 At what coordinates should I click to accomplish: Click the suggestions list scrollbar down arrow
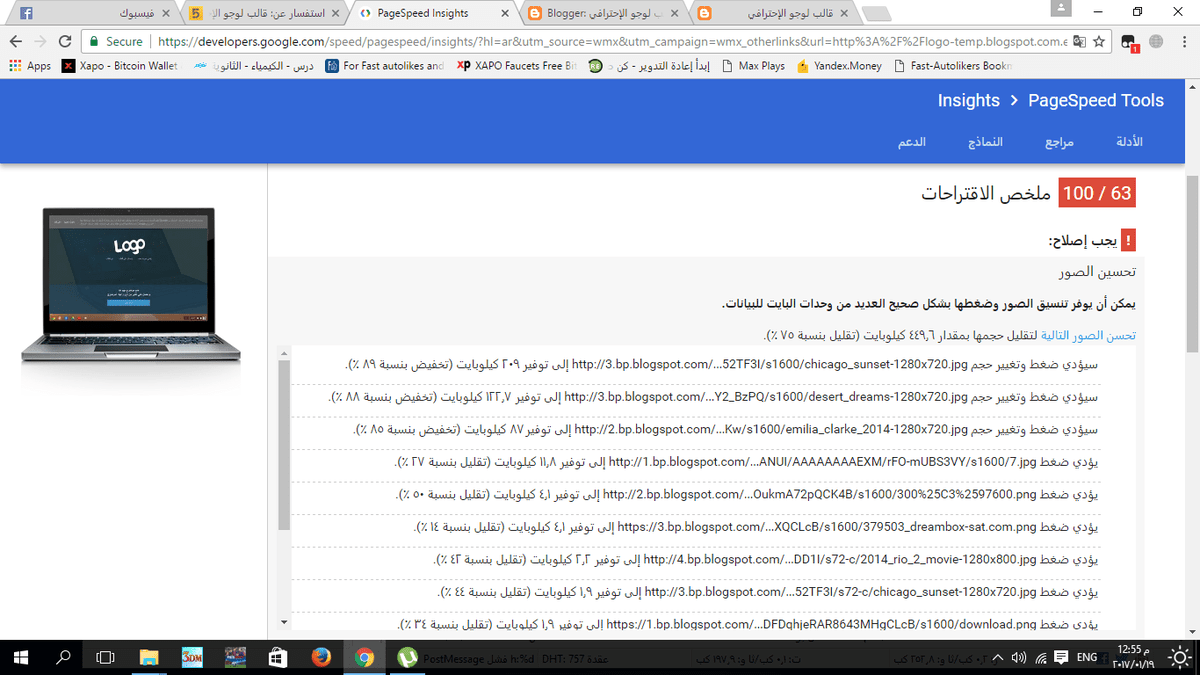coord(284,622)
